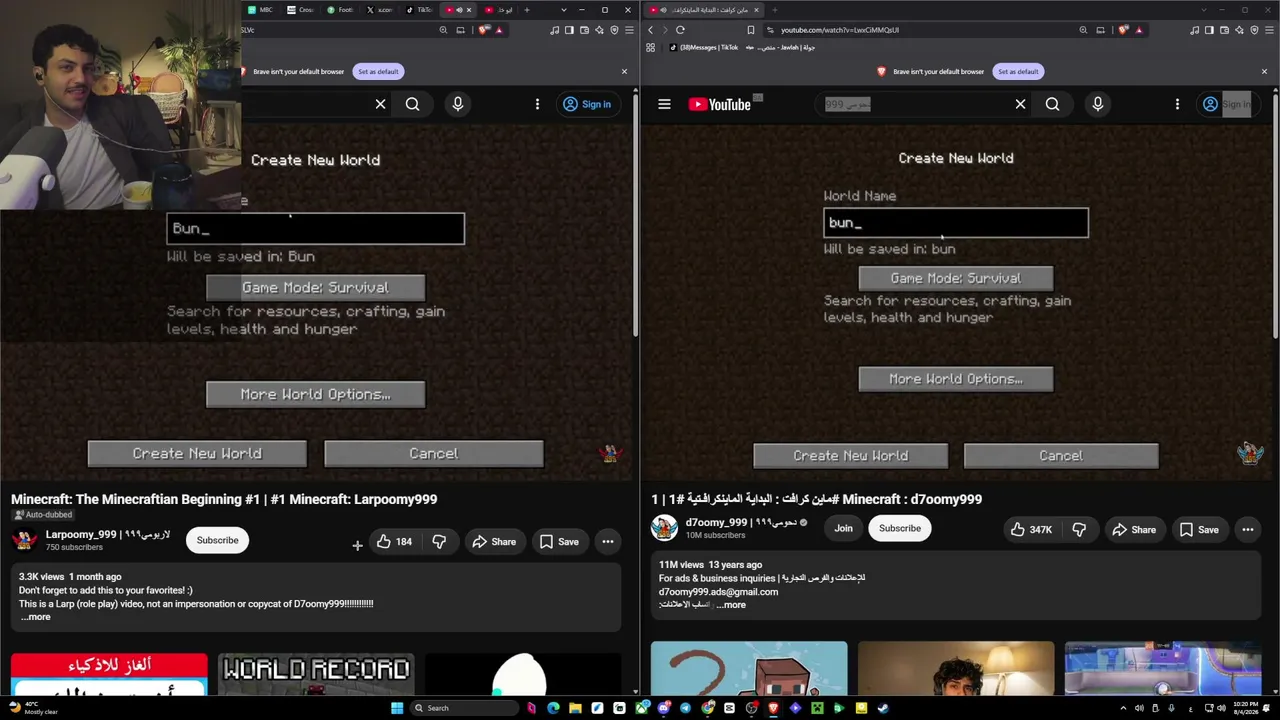Open Brave Shields in d7oomy999 window
The width and height of the screenshot is (1280, 720).
[1124, 30]
